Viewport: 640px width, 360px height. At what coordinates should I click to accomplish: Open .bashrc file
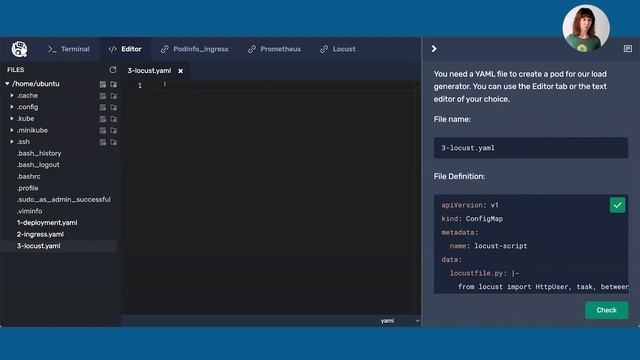pos(29,177)
